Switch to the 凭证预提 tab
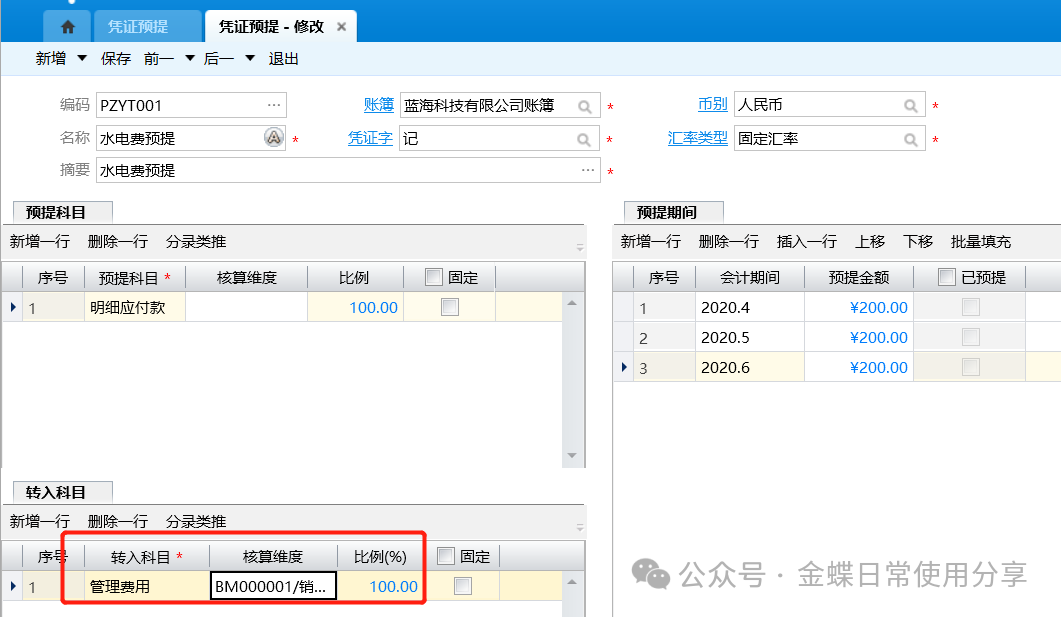1061x617 pixels. (x=138, y=27)
